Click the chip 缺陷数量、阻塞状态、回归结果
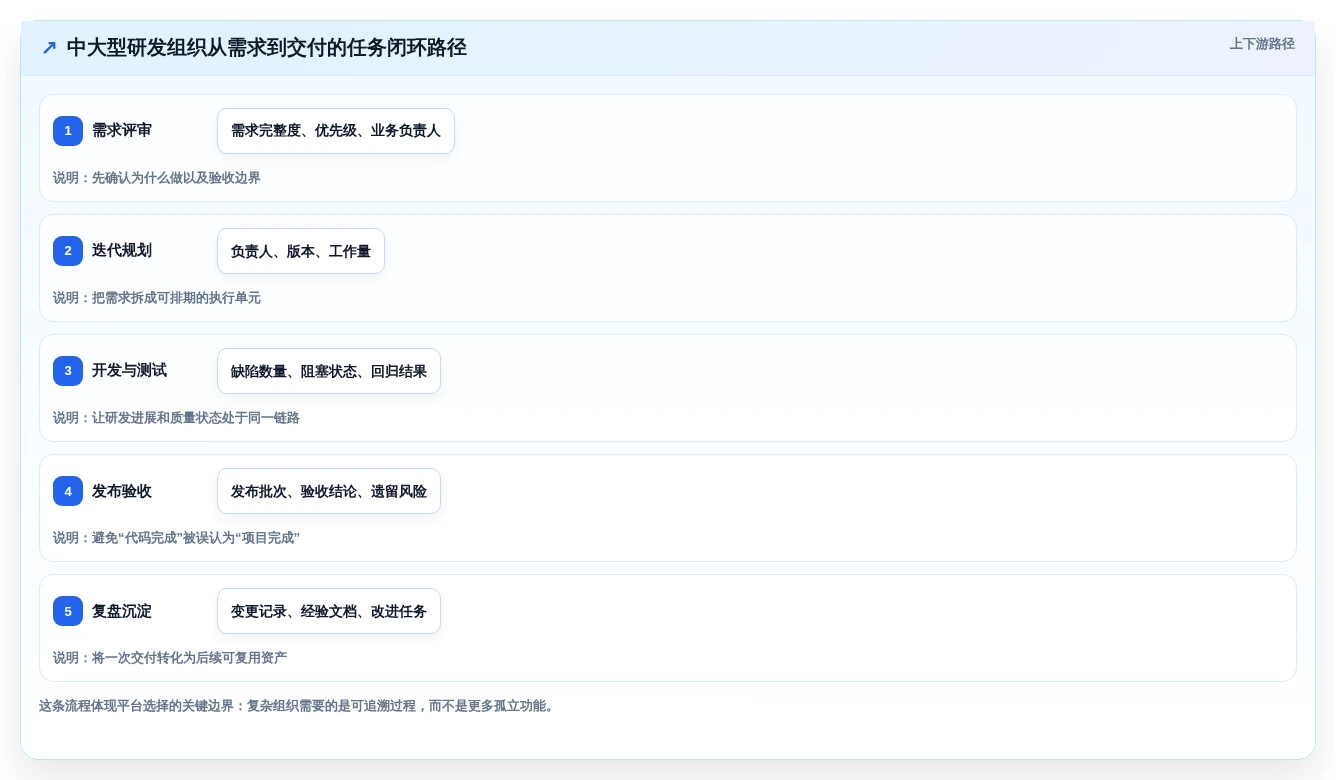Viewport: 1336px width, 780px height. (329, 371)
